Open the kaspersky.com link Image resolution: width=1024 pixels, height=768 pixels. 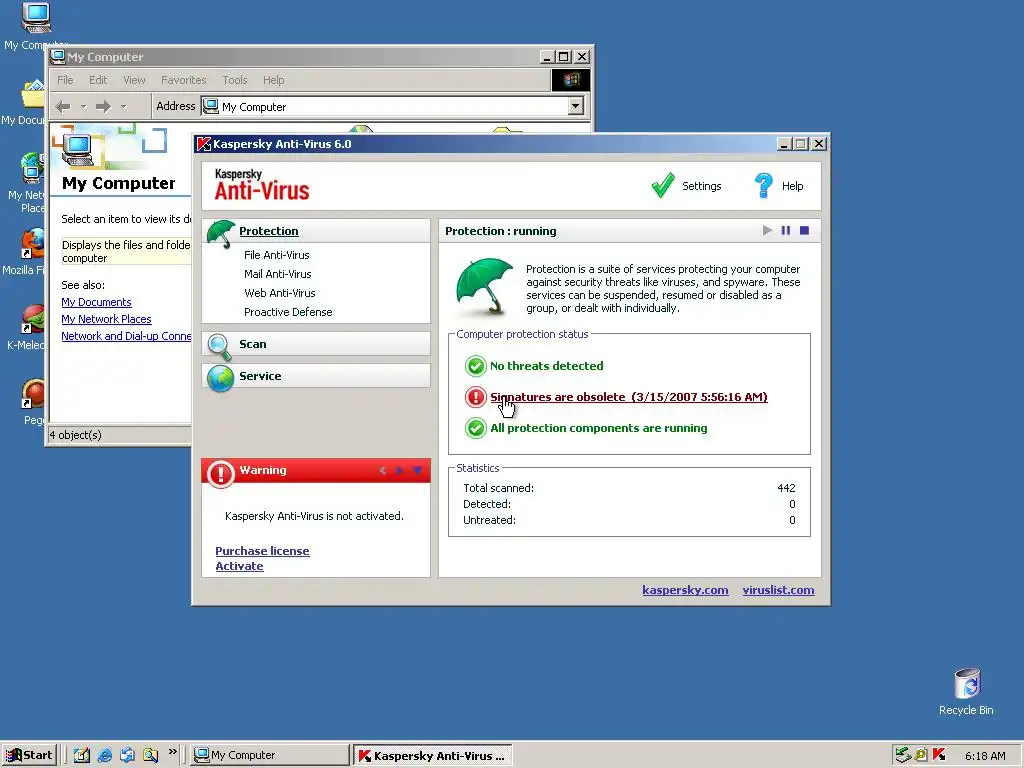click(685, 590)
